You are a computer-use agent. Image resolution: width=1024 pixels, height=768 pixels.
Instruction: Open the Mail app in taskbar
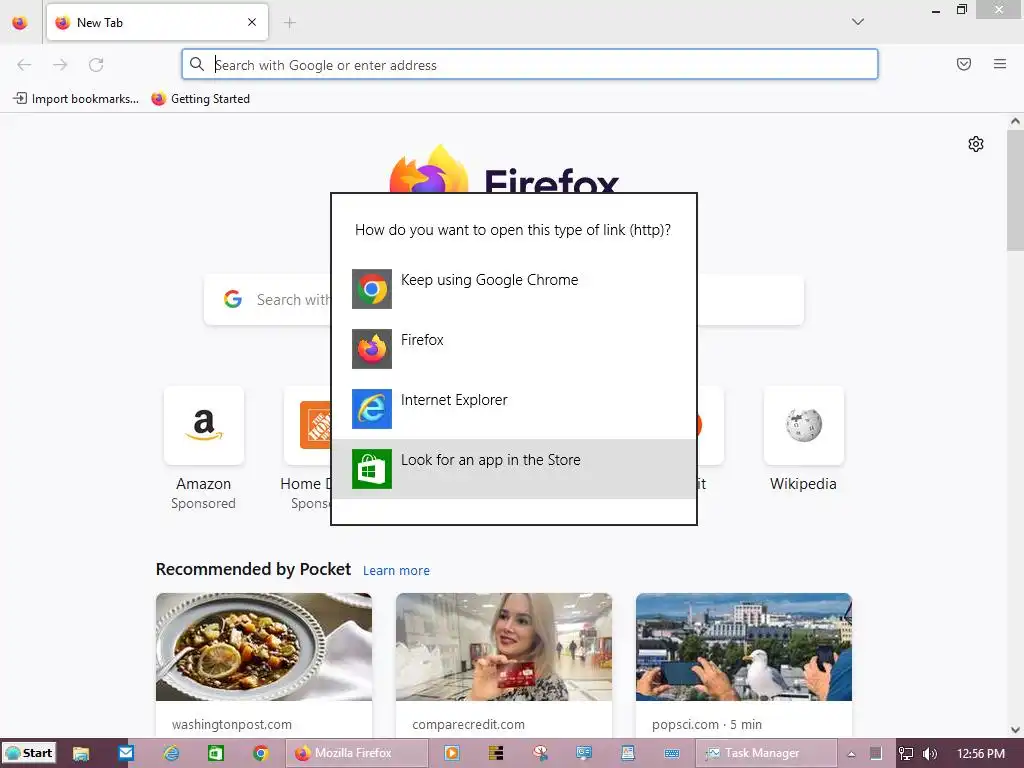click(126, 753)
